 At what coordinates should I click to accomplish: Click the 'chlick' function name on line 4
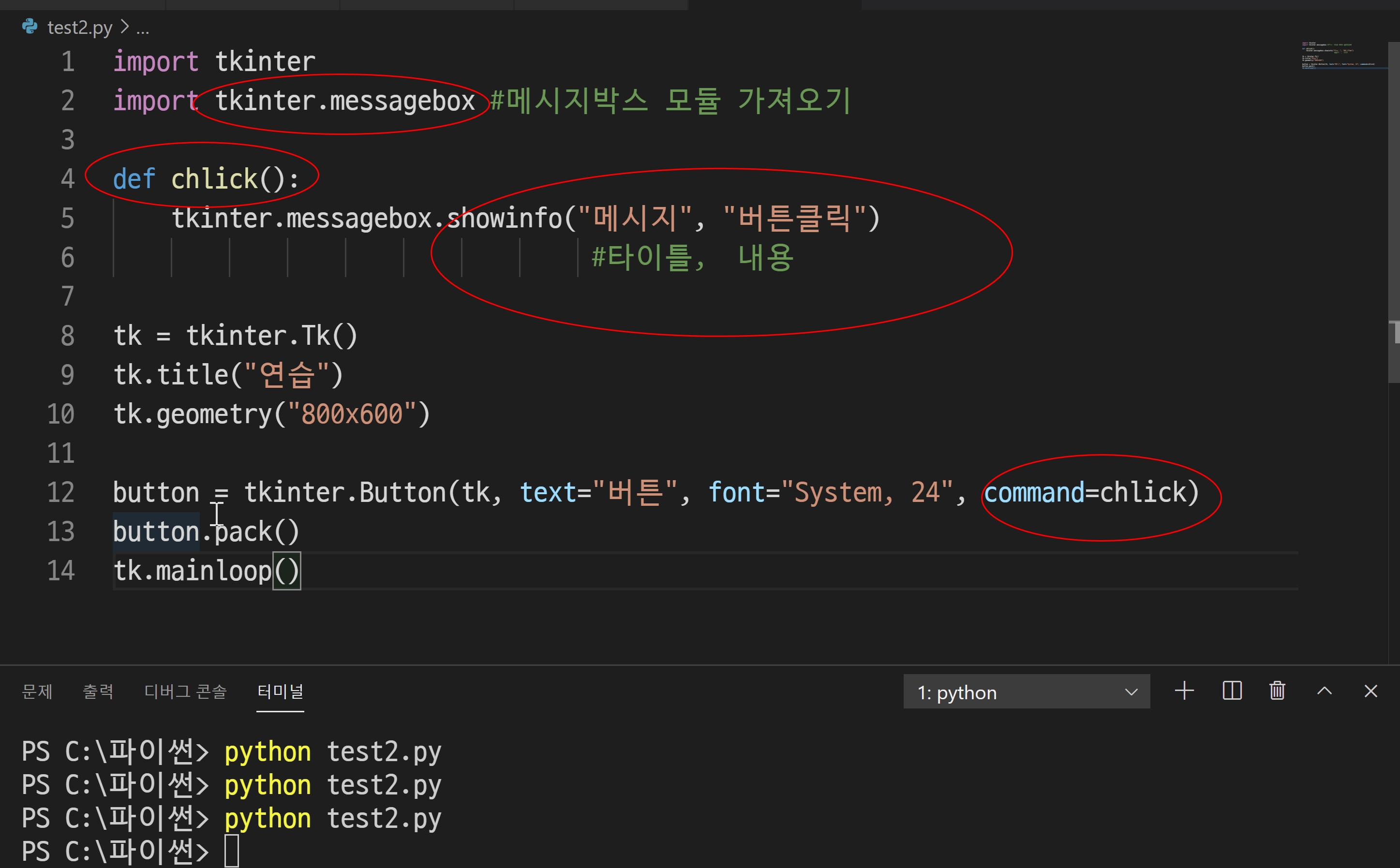(214, 179)
